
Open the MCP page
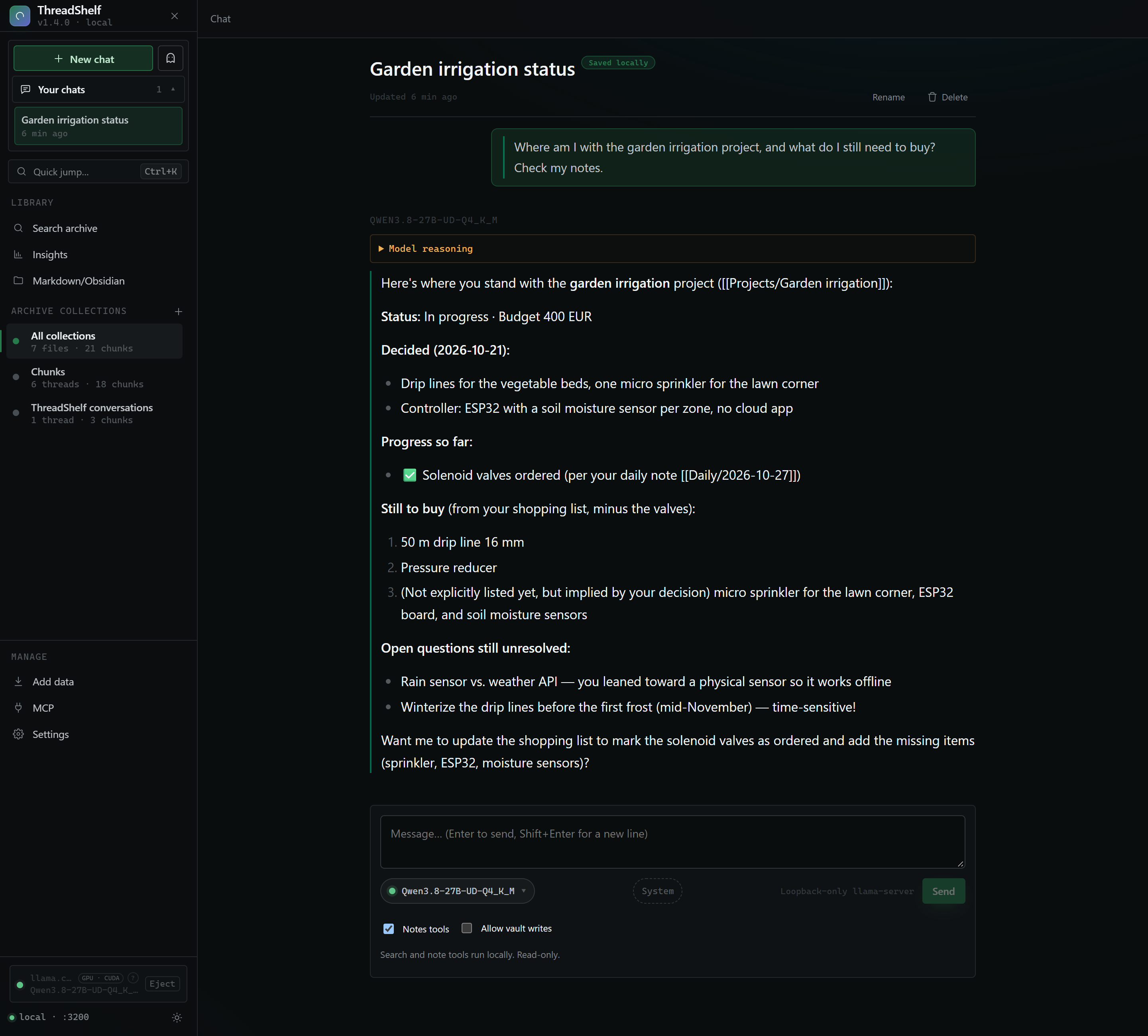point(43,708)
